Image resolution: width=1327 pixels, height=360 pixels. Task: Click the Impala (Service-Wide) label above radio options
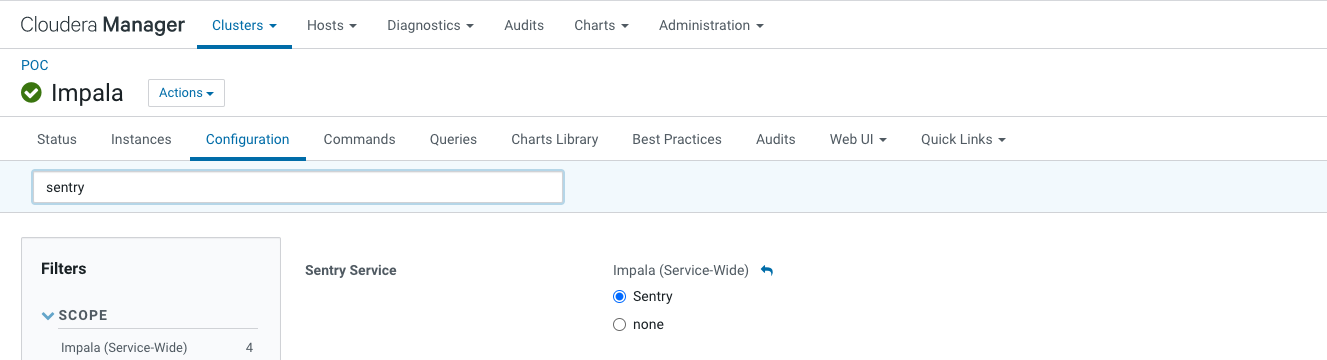[x=681, y=270]
